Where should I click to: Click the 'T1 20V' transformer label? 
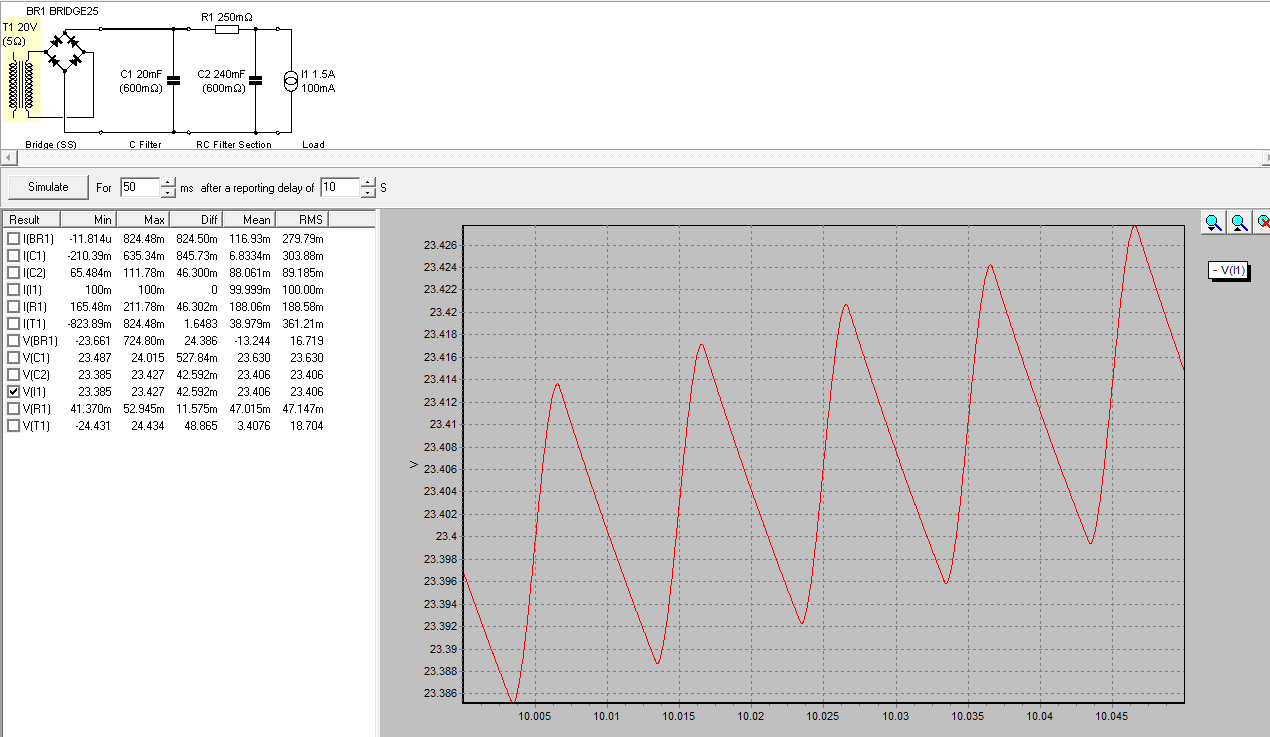pyautogui.click(x=20, y=28)
